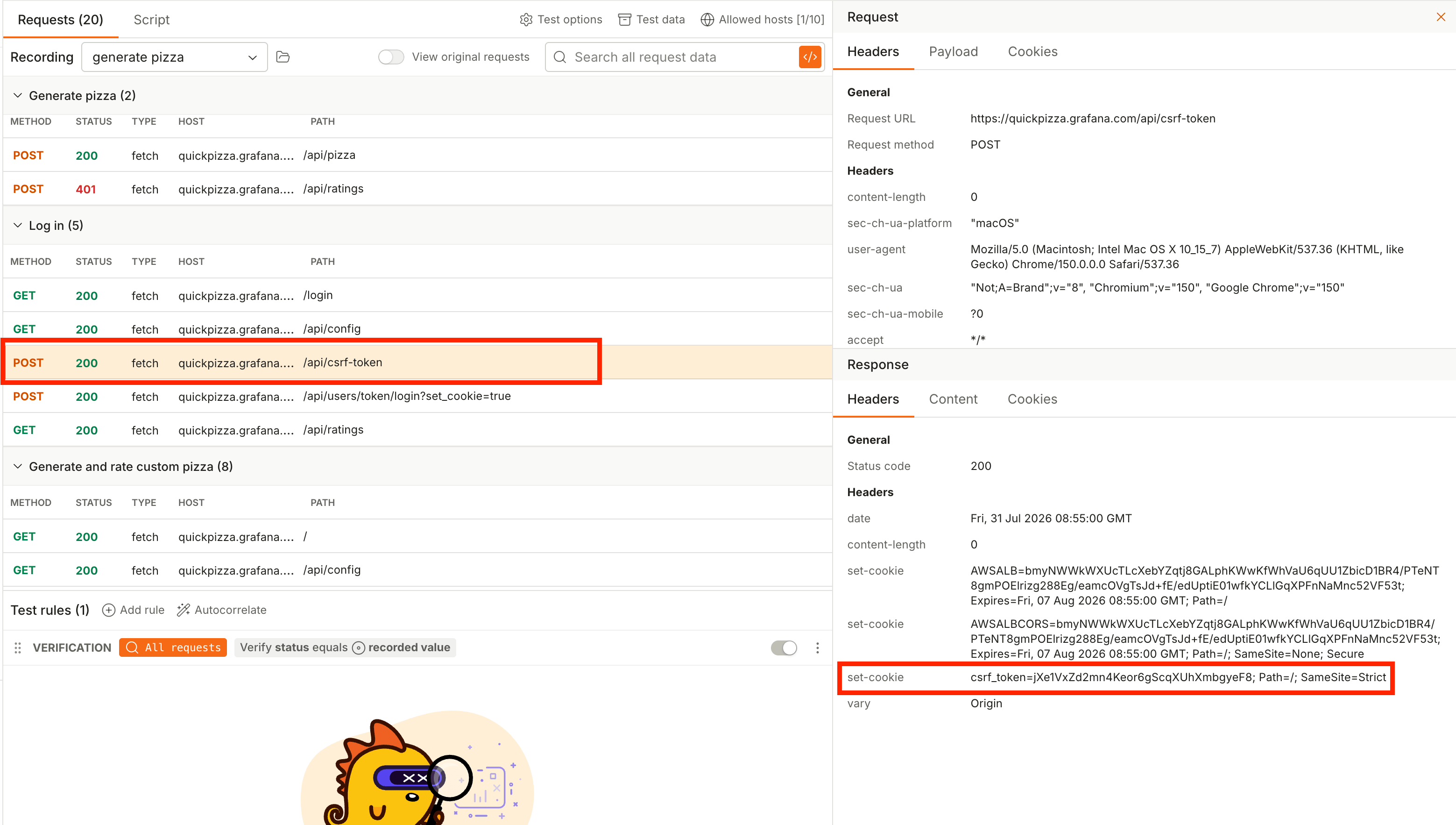Screen dimensions: 1456x825
Task: Select the /api/users/token/login request row
Action: (417, 396)
